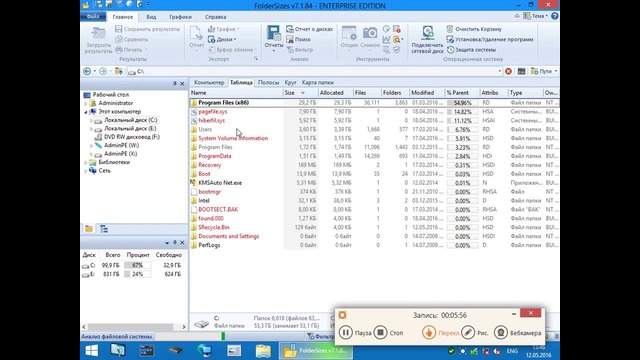Open the Пути dropdown

click(x=544, y=71)
